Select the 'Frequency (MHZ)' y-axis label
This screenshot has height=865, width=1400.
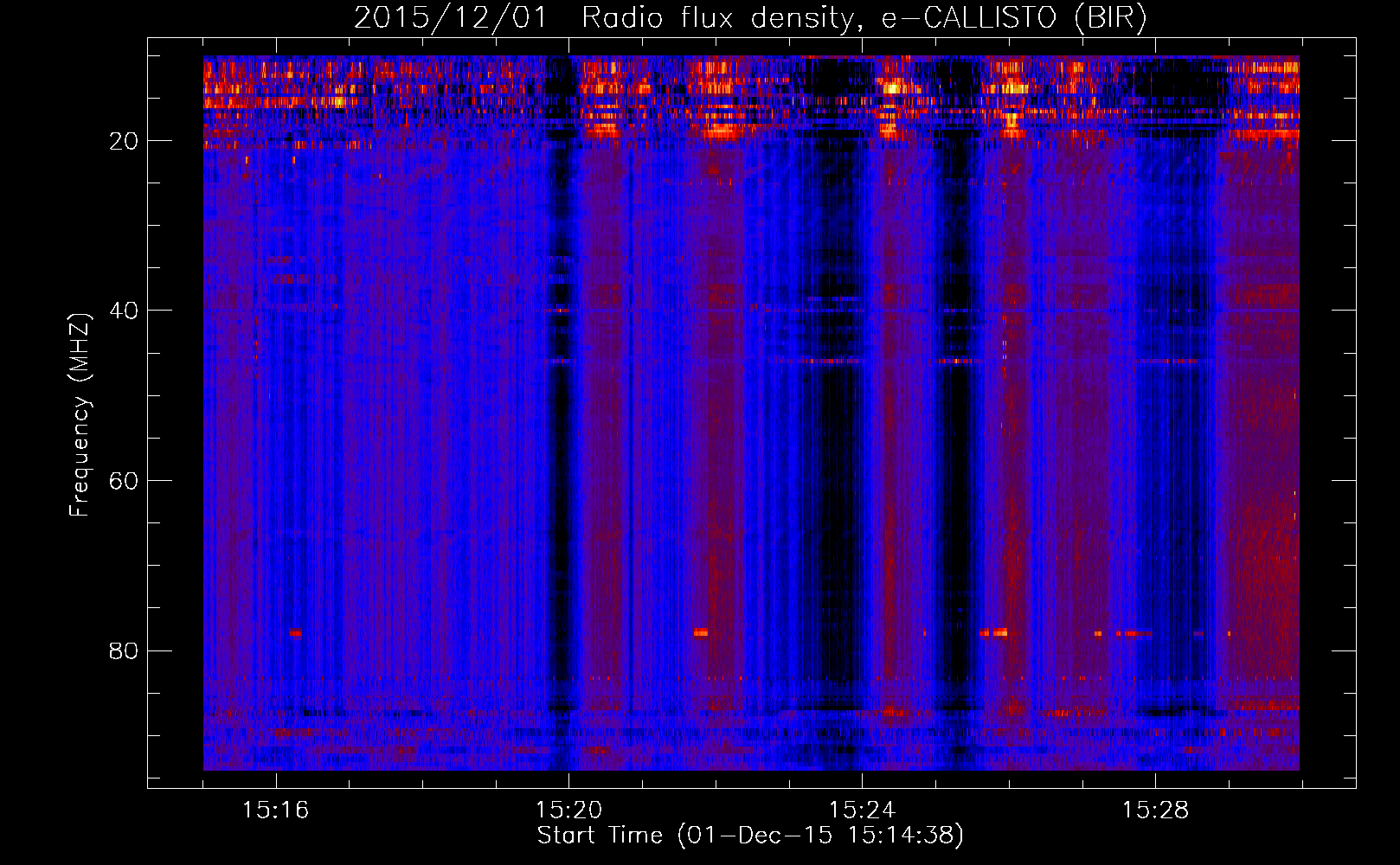(x=80, y=416)
